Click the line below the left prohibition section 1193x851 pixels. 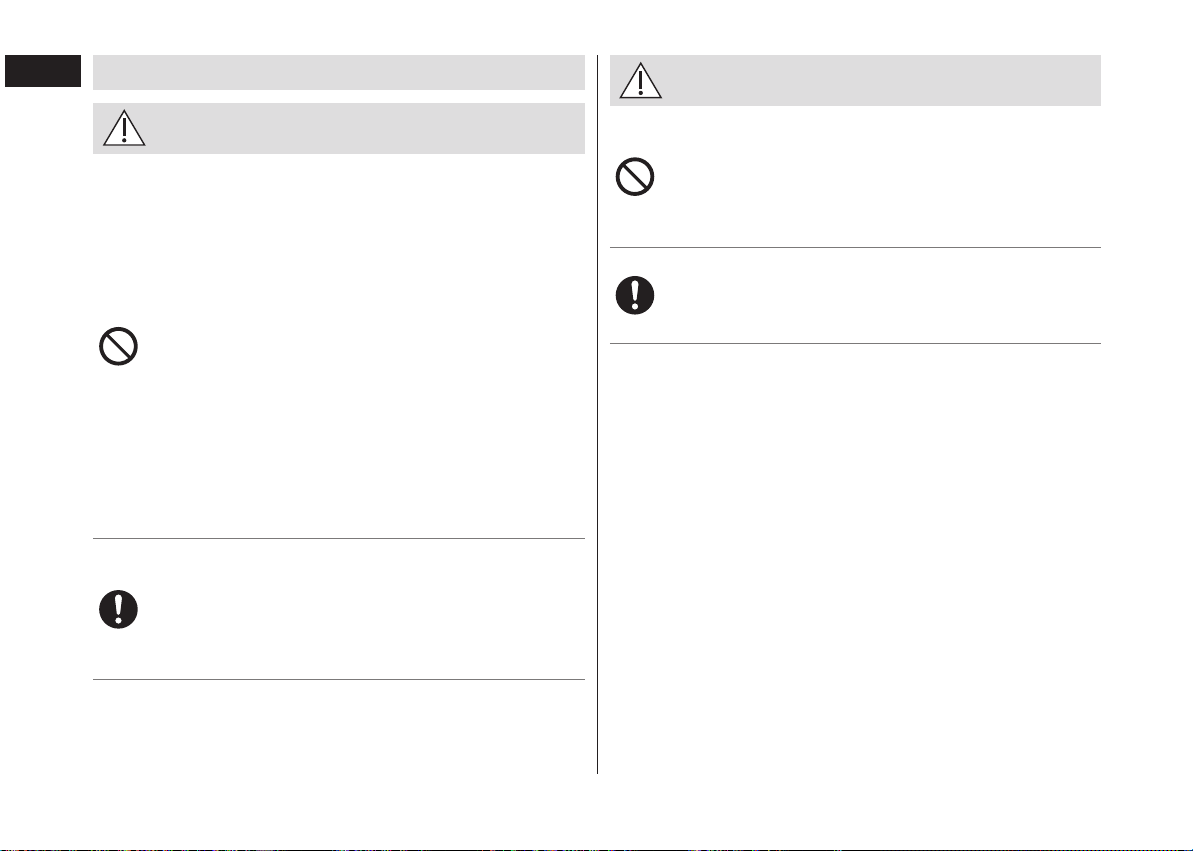[339, 538]
